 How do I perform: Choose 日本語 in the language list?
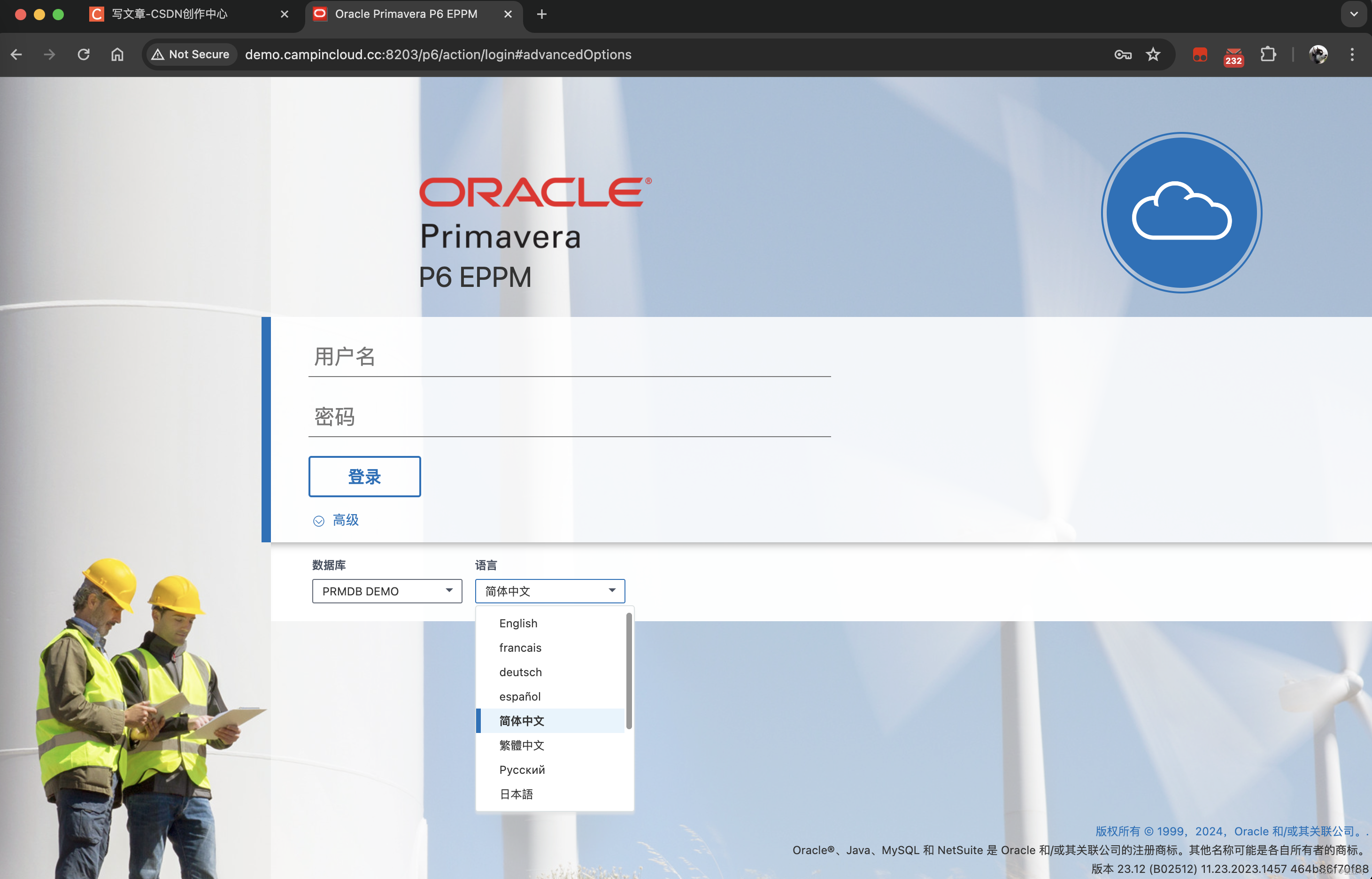tap(516, 794)
